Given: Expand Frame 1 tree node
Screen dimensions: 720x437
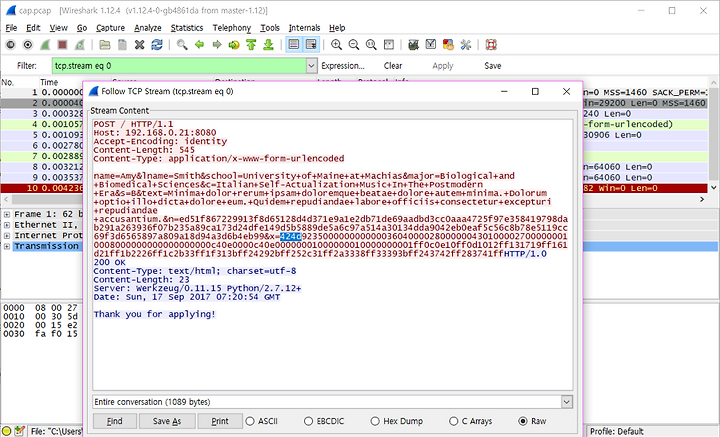Looking at the screenshot, I should pos(7,214).
